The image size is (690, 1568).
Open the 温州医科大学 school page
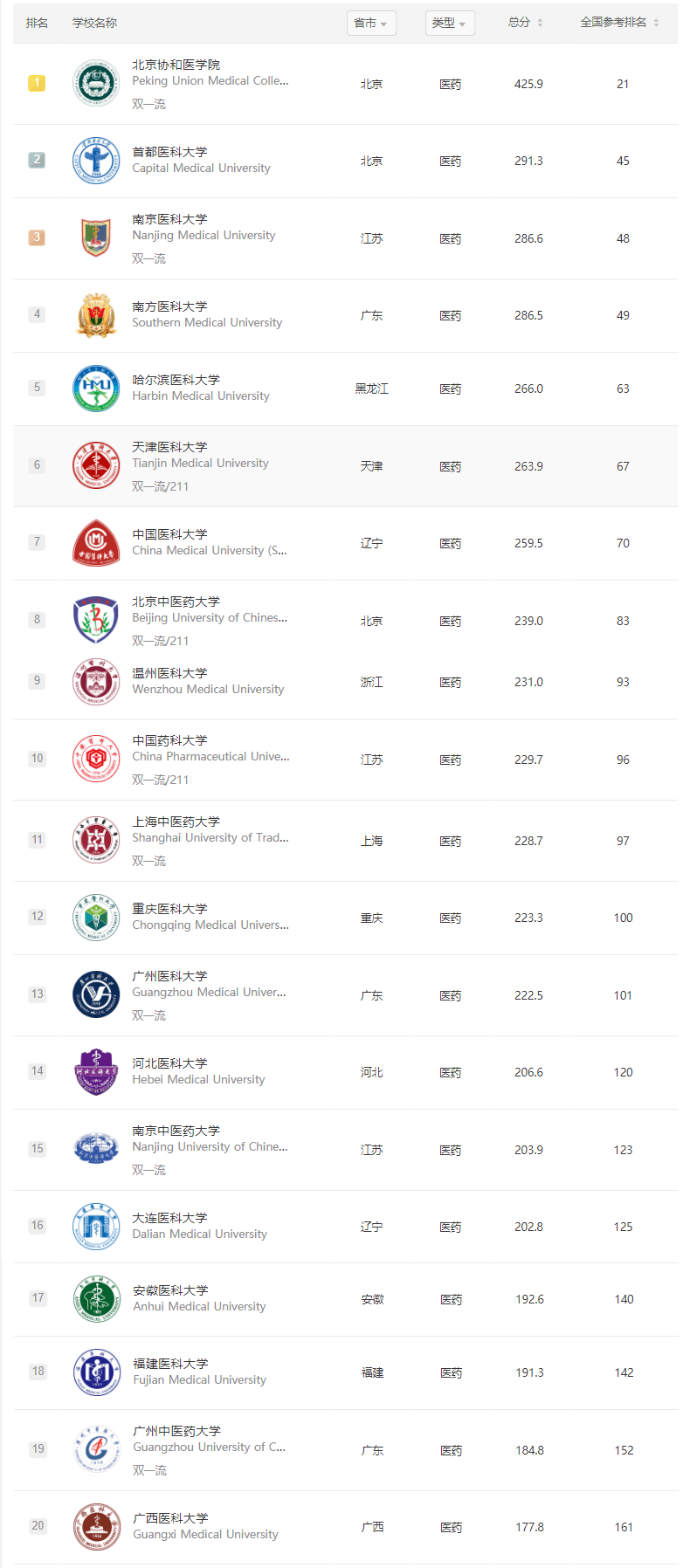coord(169,673)
